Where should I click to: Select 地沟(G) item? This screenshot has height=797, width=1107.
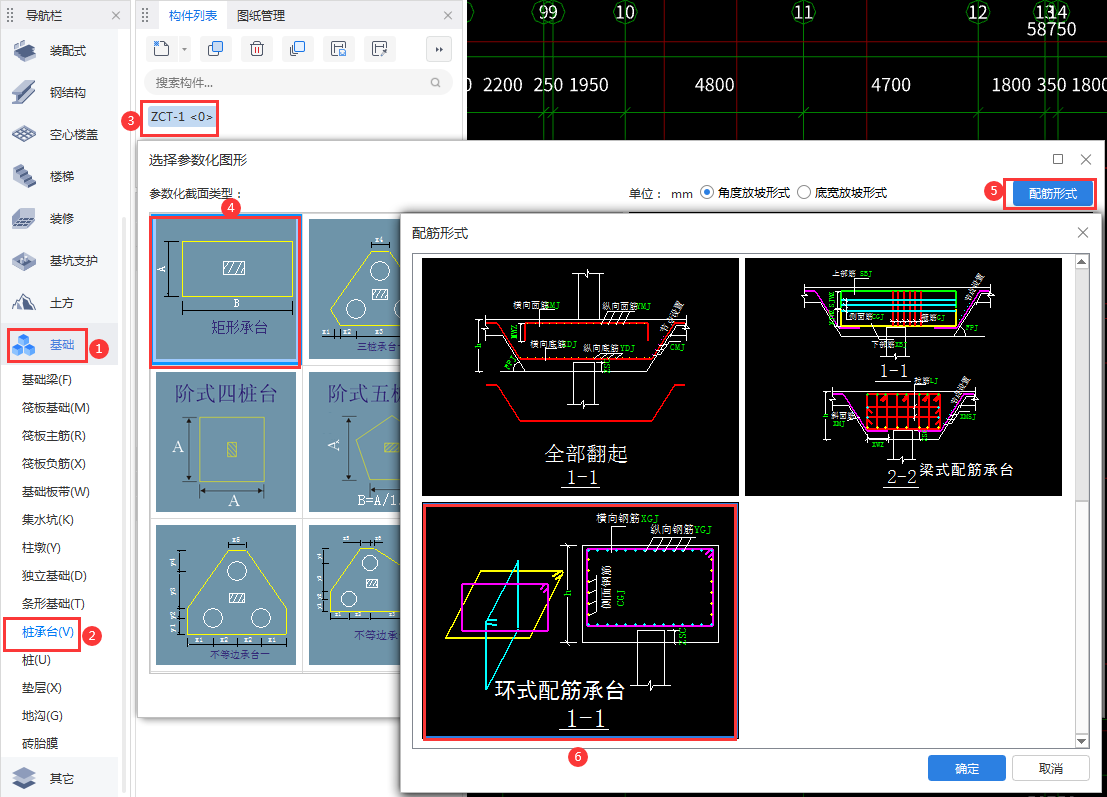click(42, 715)
